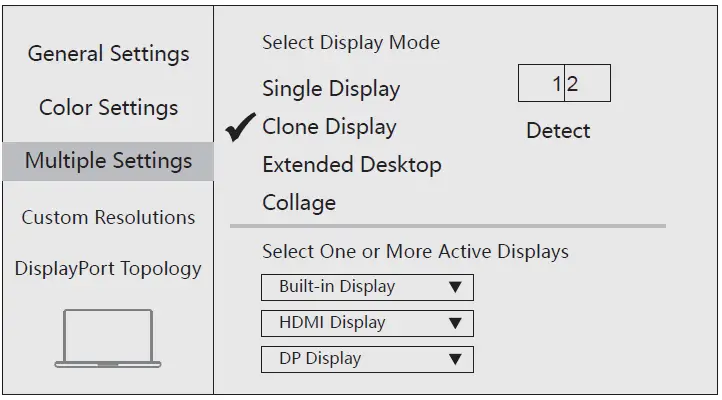Viewport: 722px width, 400px height.
Task: Choose Clone Display mode
Action: click(x=329, y=127)
